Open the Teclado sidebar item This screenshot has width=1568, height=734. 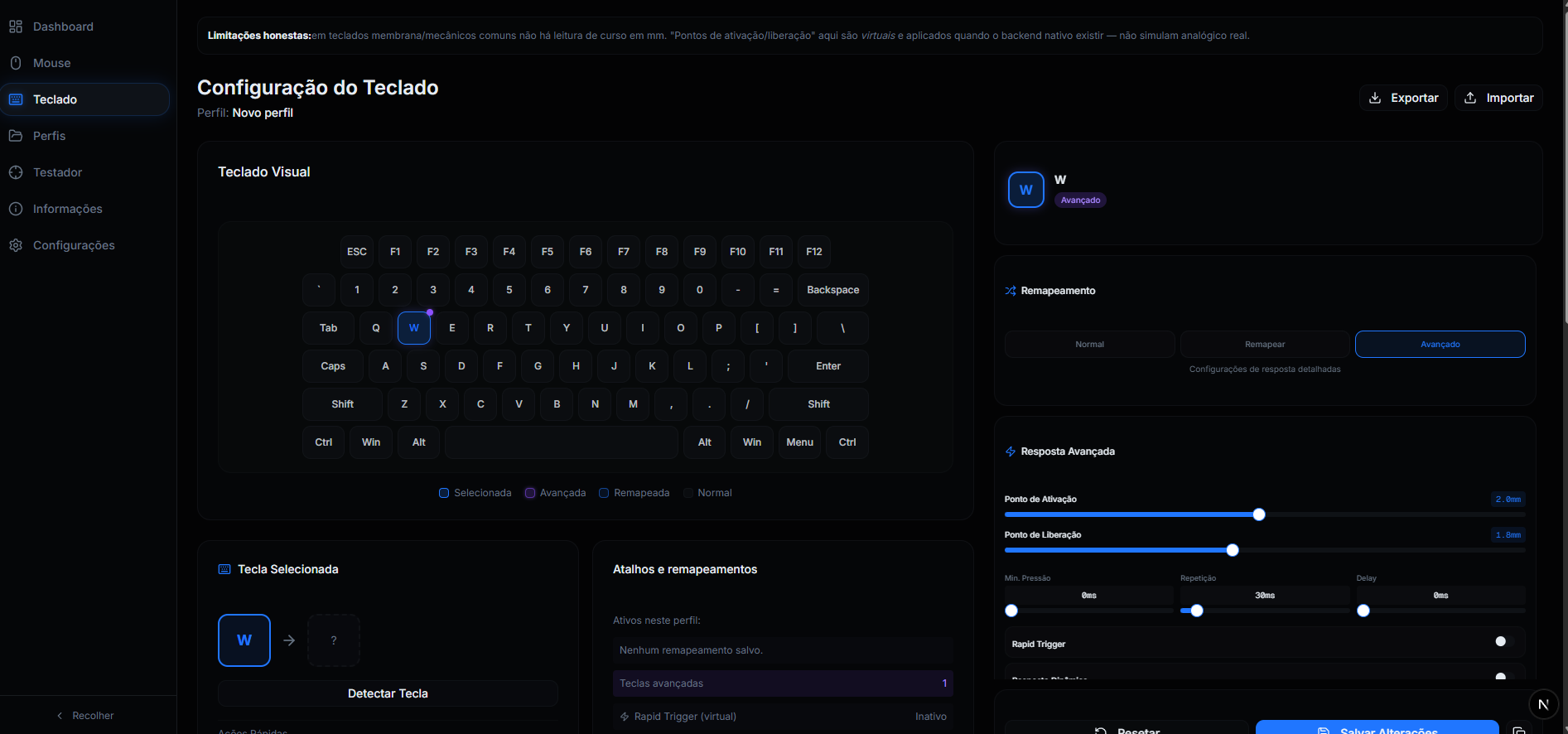85,99
